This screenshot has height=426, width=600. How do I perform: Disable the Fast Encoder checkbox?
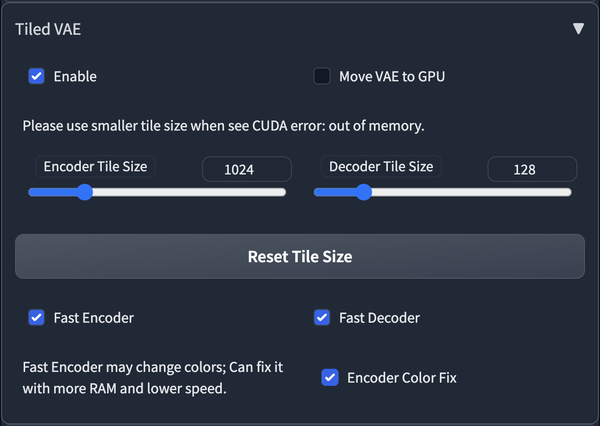37,318
